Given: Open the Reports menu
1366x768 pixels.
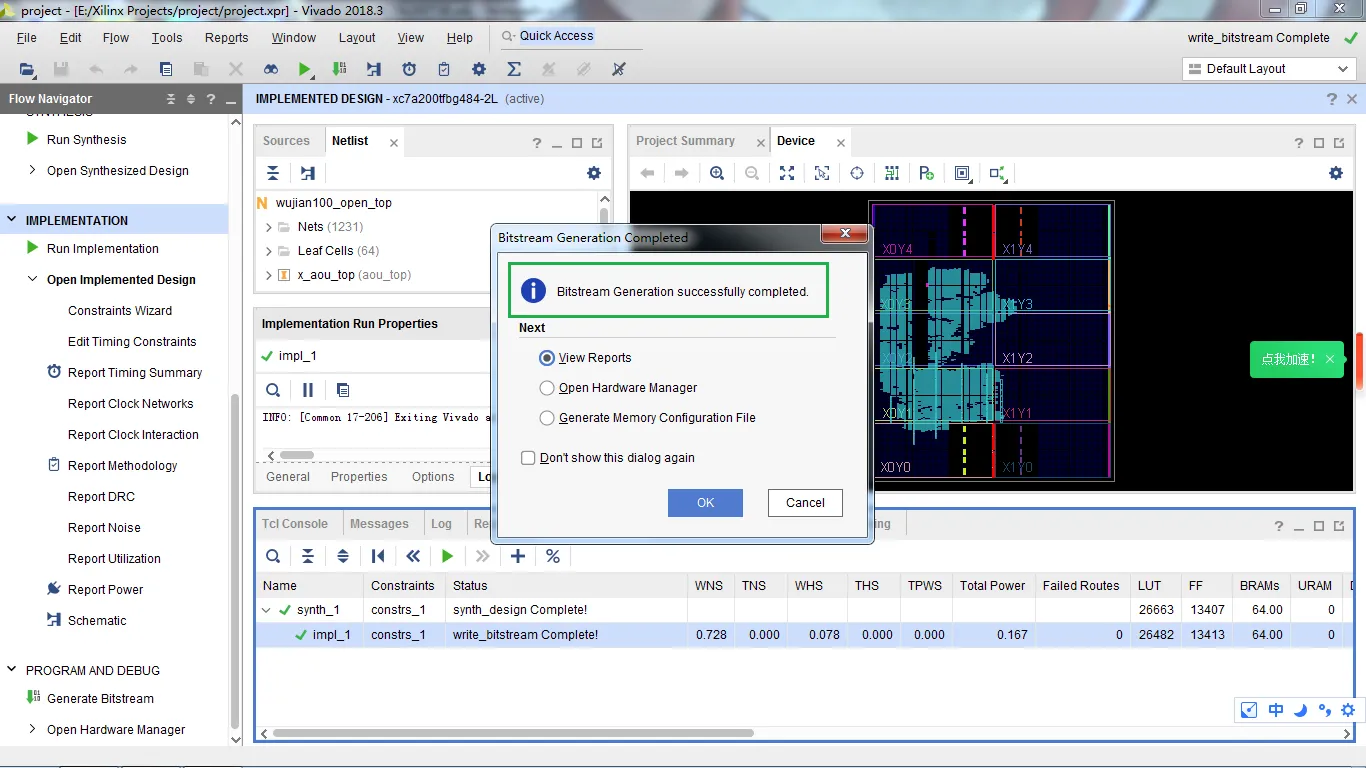Looking at the screenshot, I should pos(226,38).
